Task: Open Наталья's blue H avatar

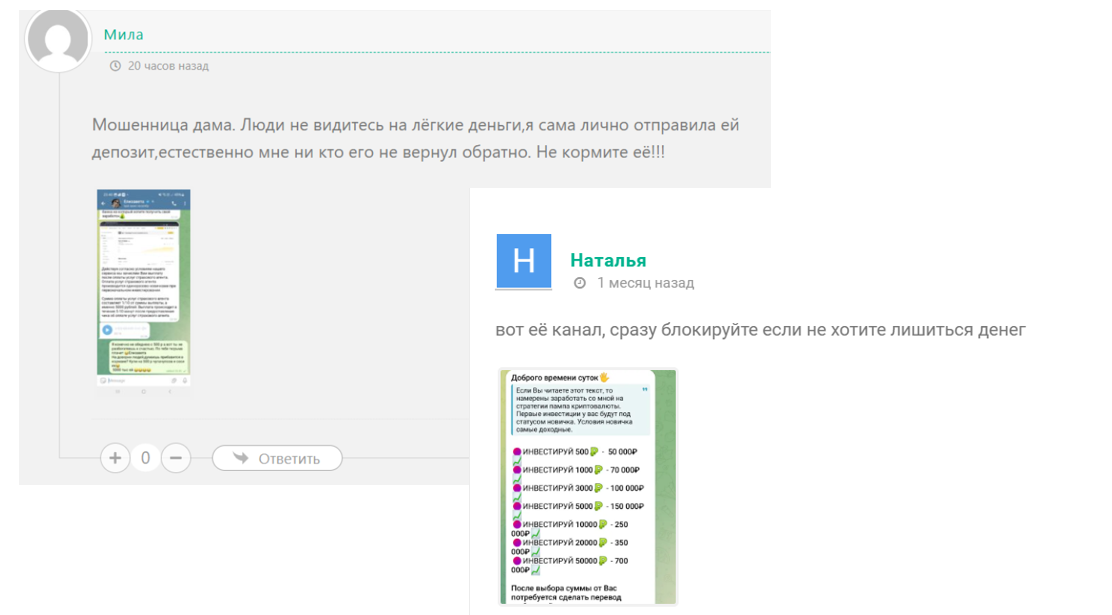Action: [523, 261]
